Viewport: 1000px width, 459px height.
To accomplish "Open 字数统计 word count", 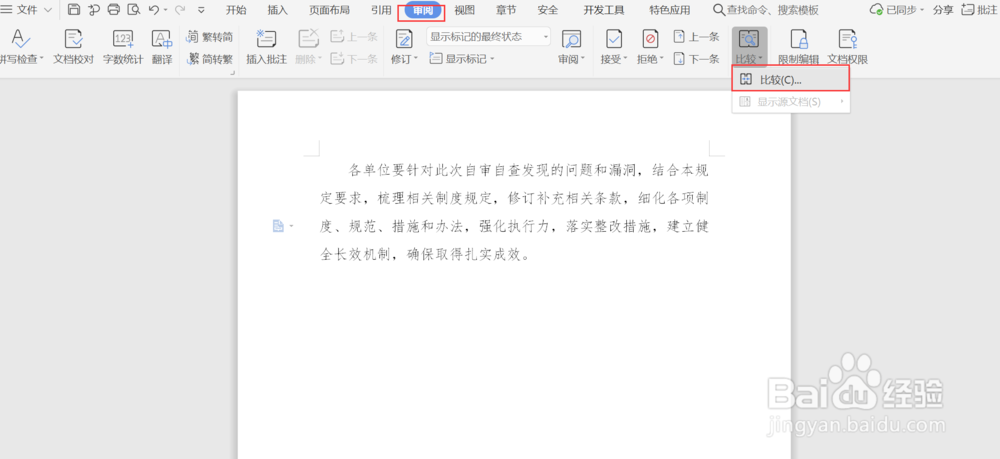I will click(123, 47).
